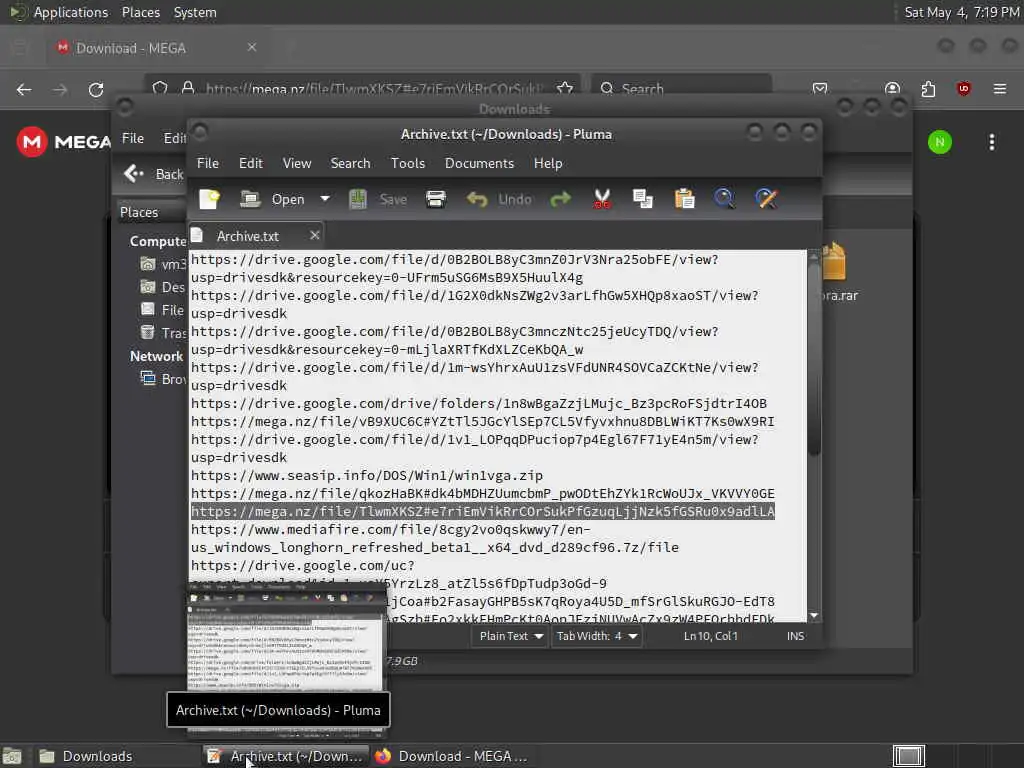Click the bookmark star in Firefox
The image size is (1024, 768).
click(x=565, y=89)
